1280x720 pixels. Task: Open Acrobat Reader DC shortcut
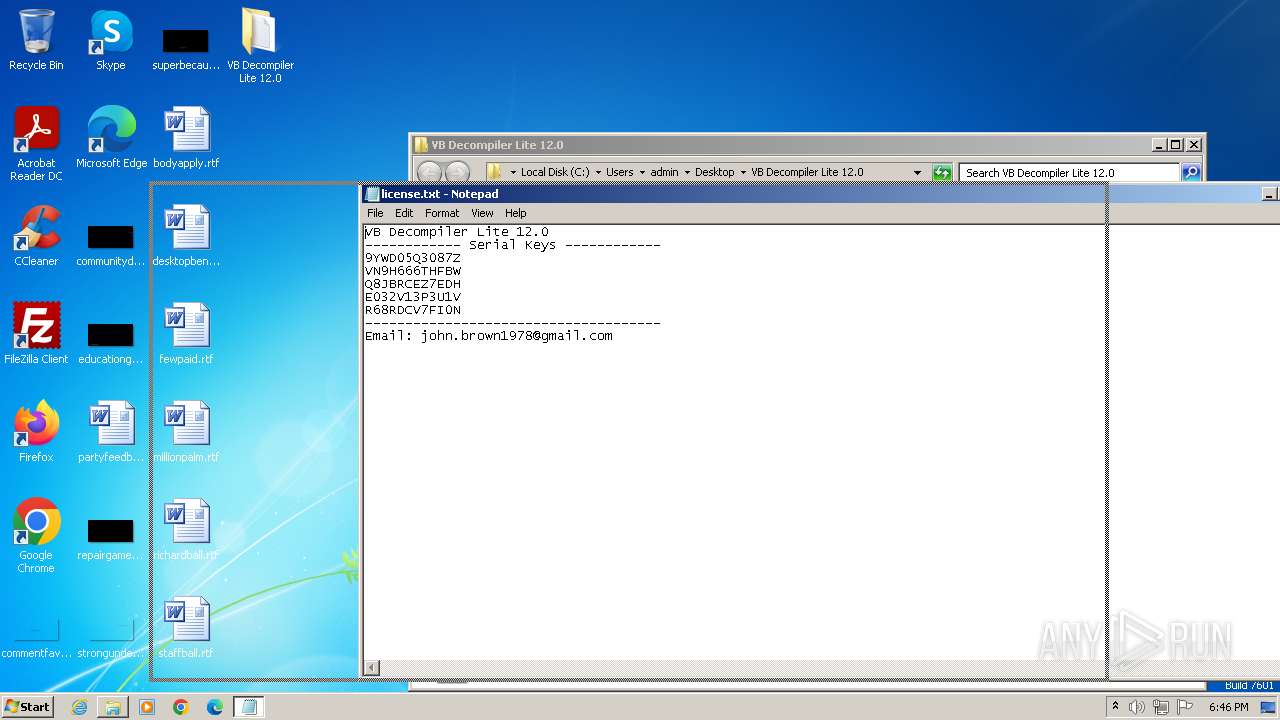[36, 143]
